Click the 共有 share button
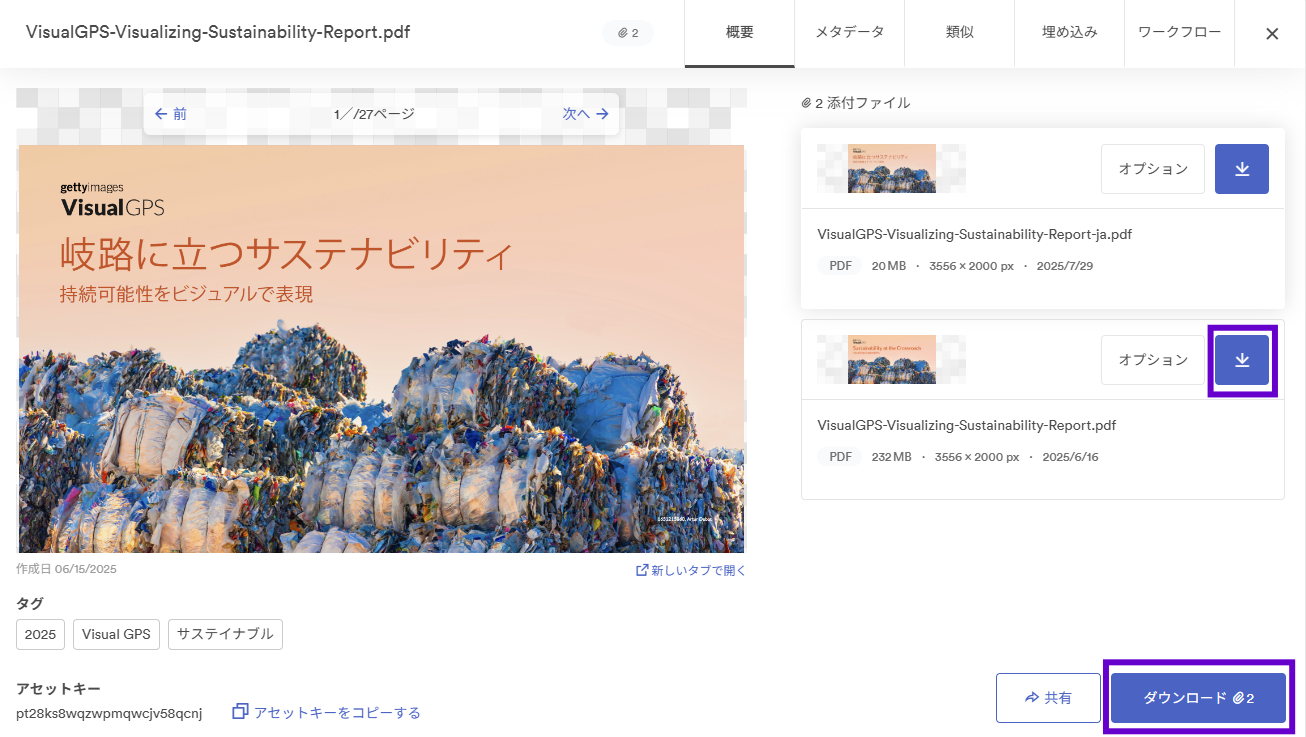1306x737 pixels. coord(1048,698)
